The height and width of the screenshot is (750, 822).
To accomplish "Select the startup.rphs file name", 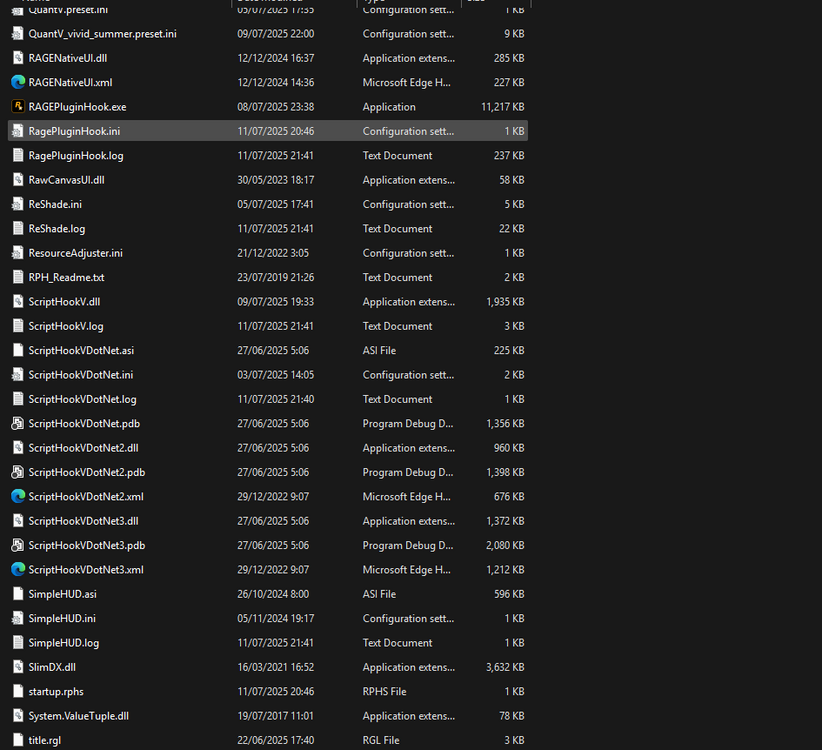I will [56, 692].
